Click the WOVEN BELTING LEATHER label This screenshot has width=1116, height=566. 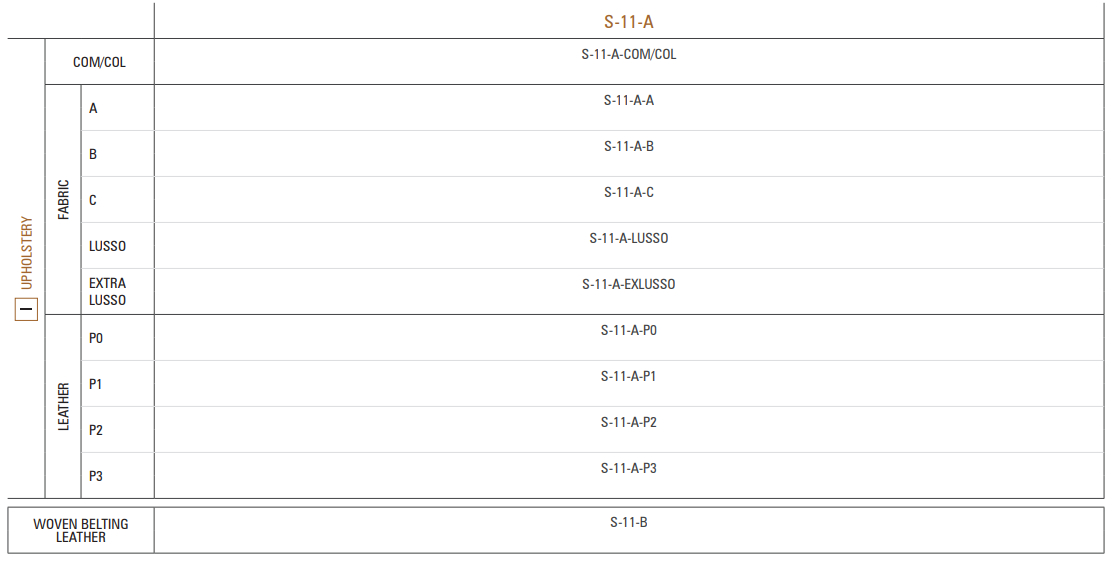point(81,530)
